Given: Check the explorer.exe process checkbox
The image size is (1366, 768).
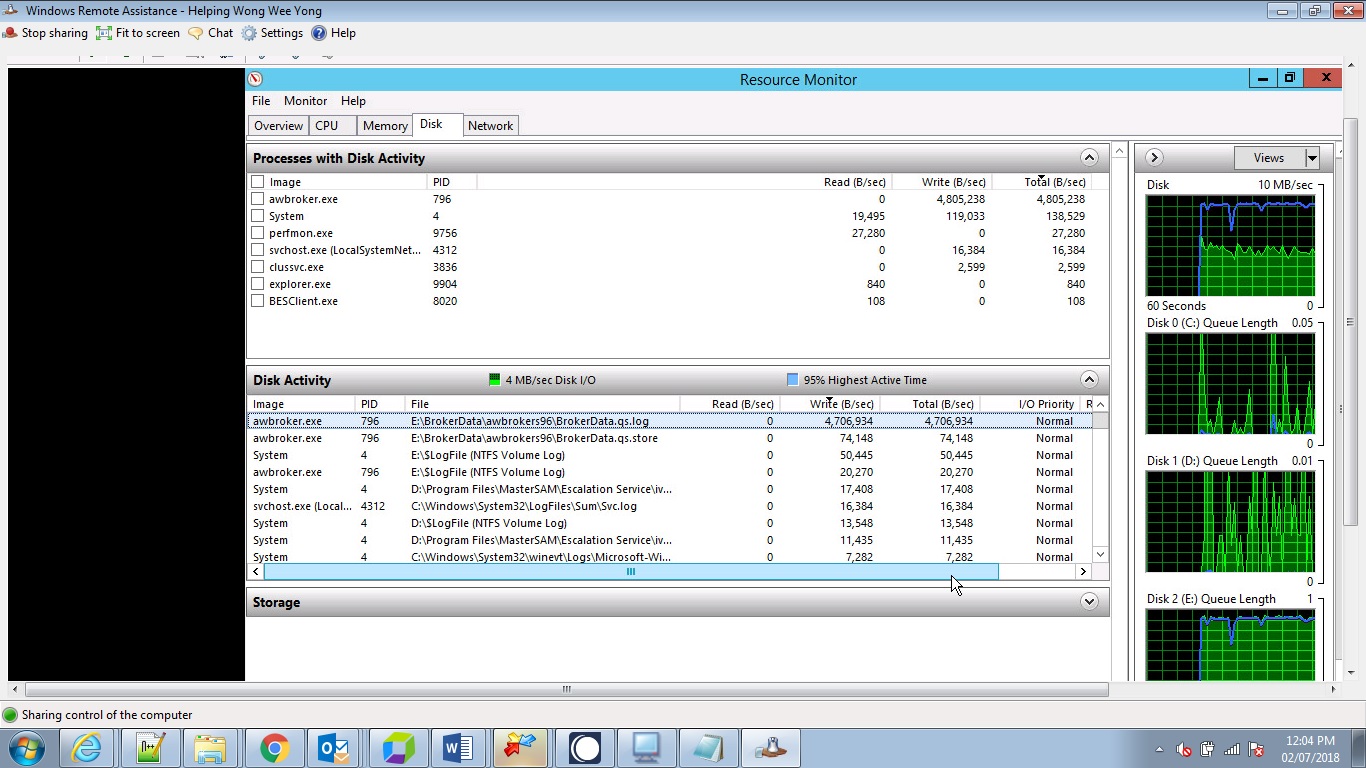Looking at the screenshot, I should (258, 284).
